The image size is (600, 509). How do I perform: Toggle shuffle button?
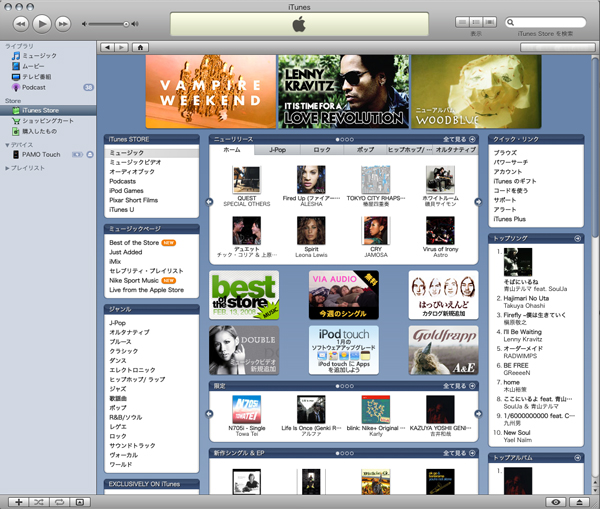pyautogui.click(x=39, y=502)
